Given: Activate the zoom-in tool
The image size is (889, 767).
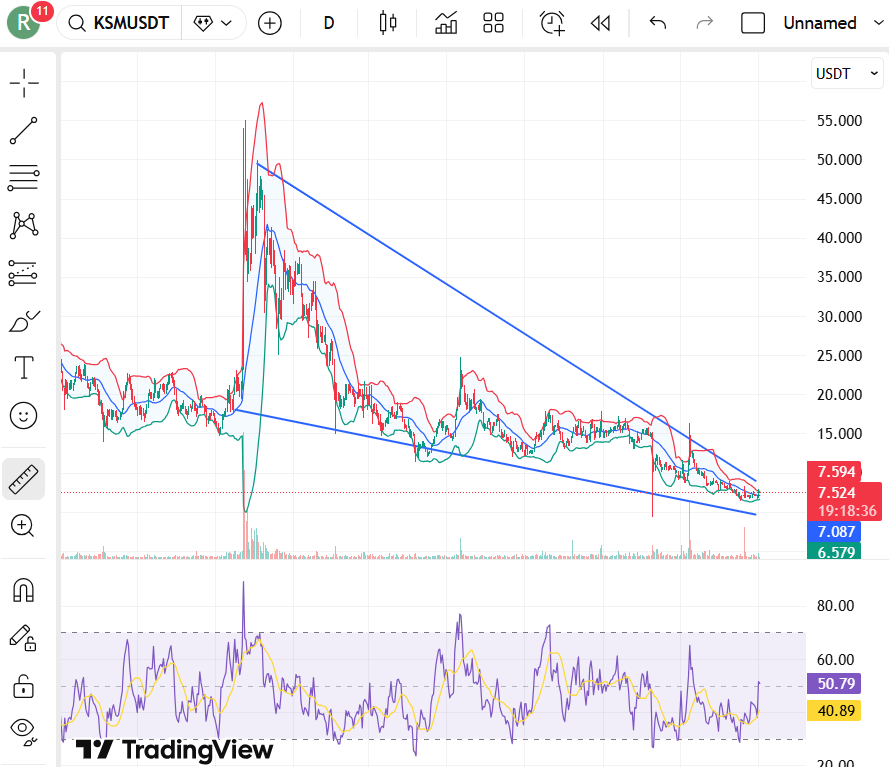Looking at the screenshot, I should point(24,525).
